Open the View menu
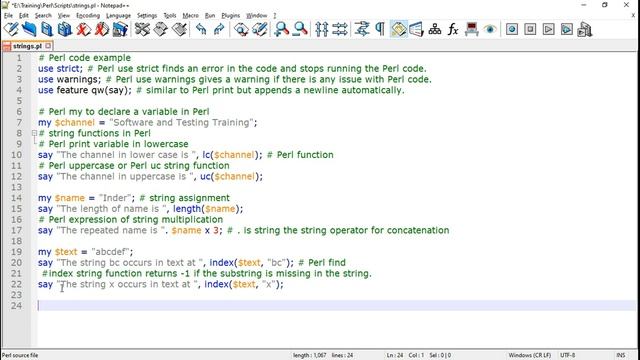Image resolution: width=640 pixels, height=360 pixels. 64,16
